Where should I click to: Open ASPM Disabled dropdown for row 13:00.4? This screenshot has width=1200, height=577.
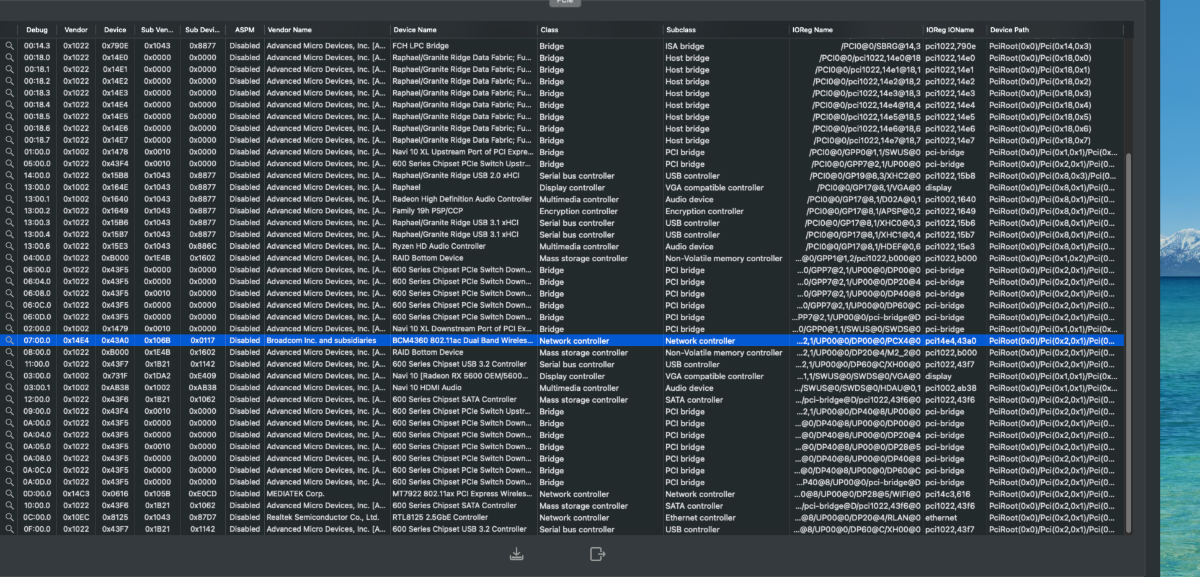click(243, 235)
